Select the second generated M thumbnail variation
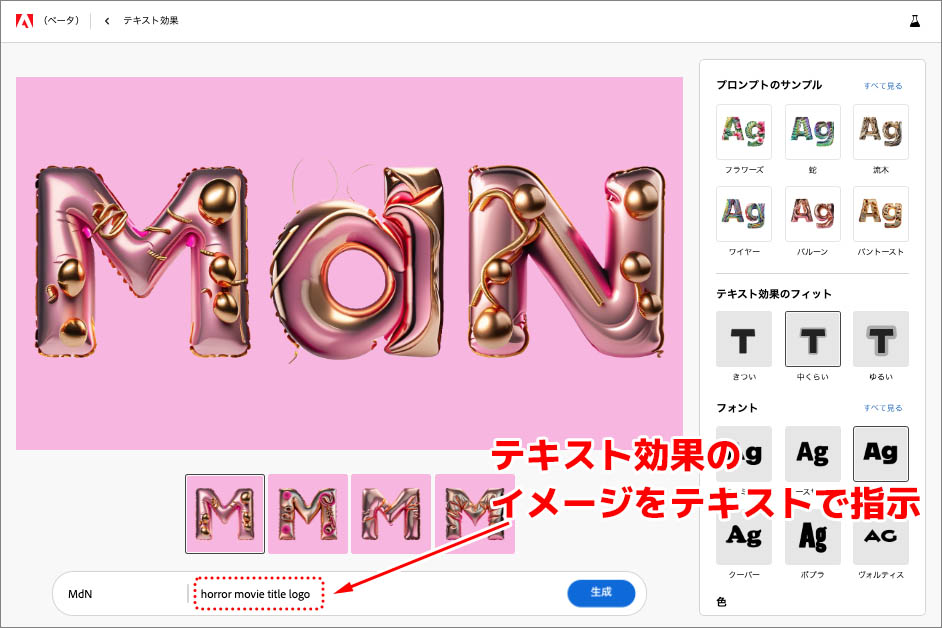Screen dimensions: 942x628 pos(307,513)
